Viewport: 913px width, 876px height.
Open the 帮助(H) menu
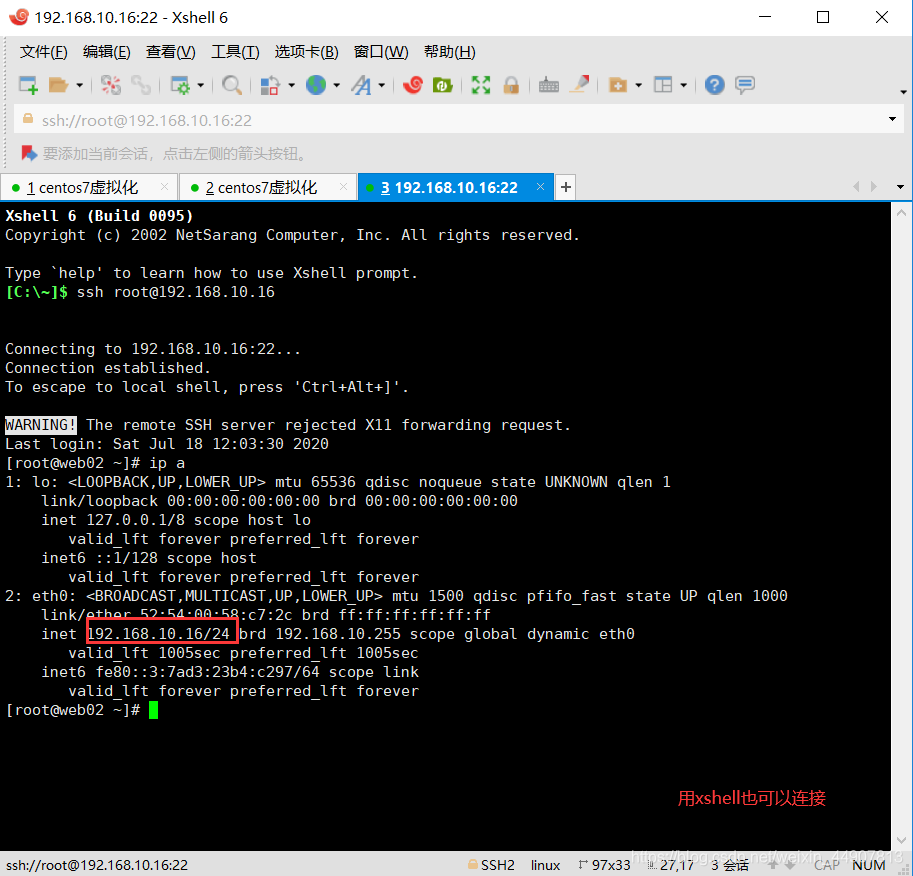tap(450, 52)
